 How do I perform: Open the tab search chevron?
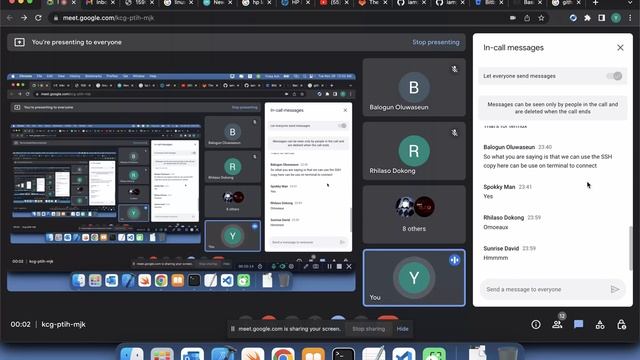coord(631,2)
